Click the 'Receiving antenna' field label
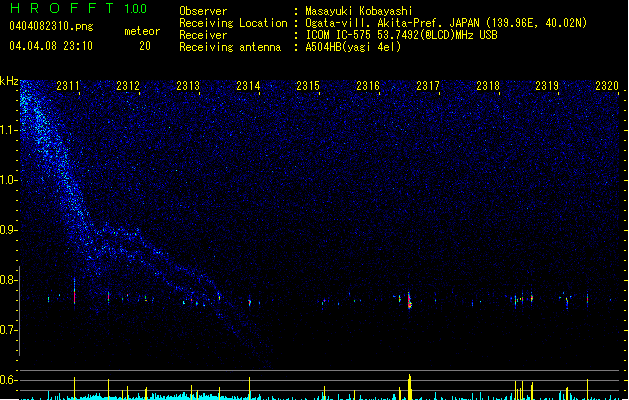Screen dimensions: 629x400 (230, 47)
